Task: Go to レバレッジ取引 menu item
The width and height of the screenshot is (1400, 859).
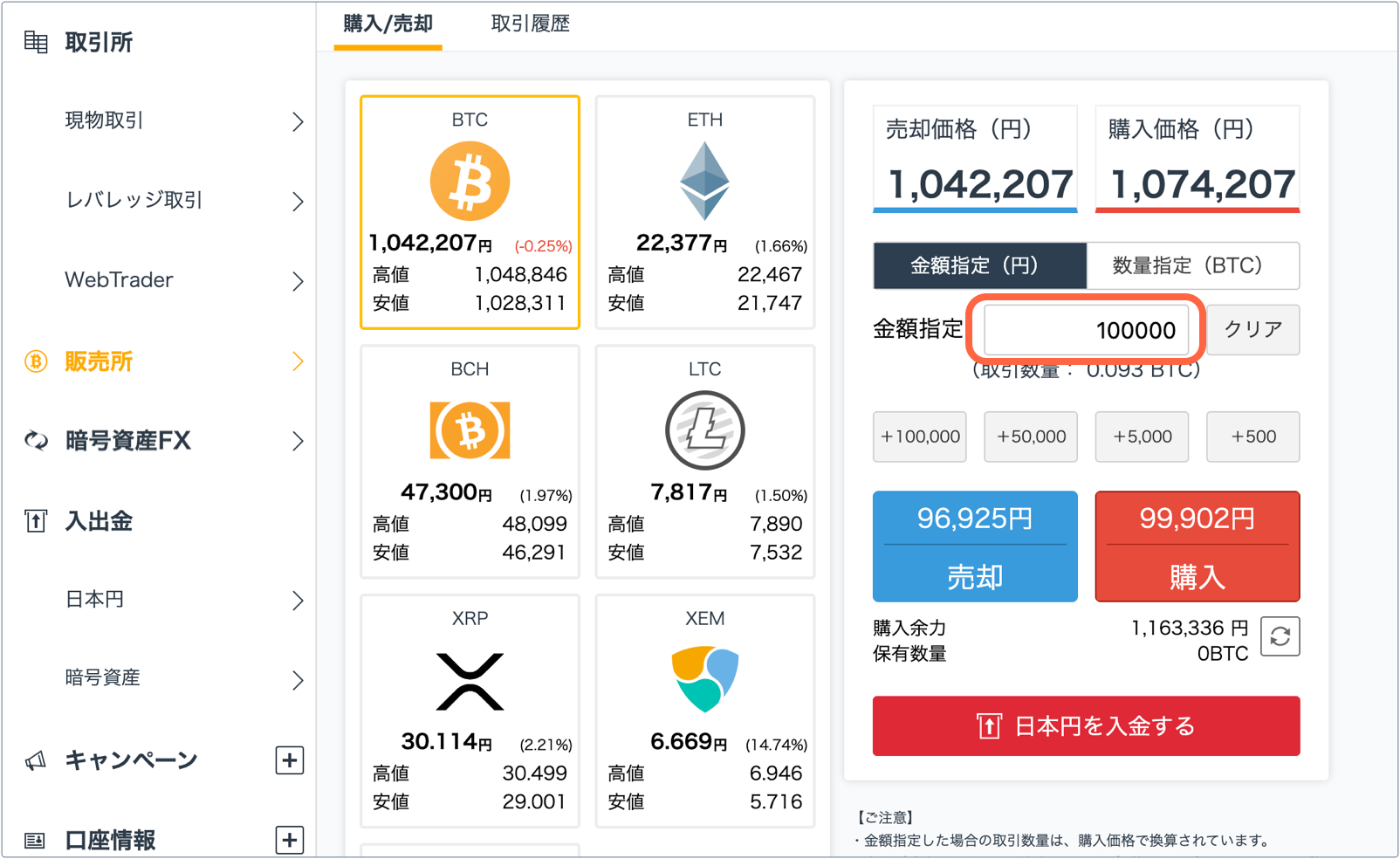Action: coord(134,201)
